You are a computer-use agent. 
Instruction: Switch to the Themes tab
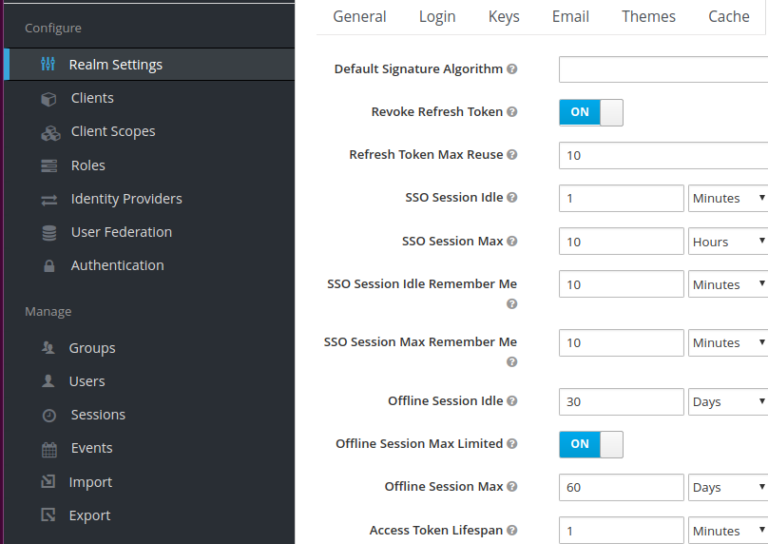pyautogui.click(x=648, y=17)
